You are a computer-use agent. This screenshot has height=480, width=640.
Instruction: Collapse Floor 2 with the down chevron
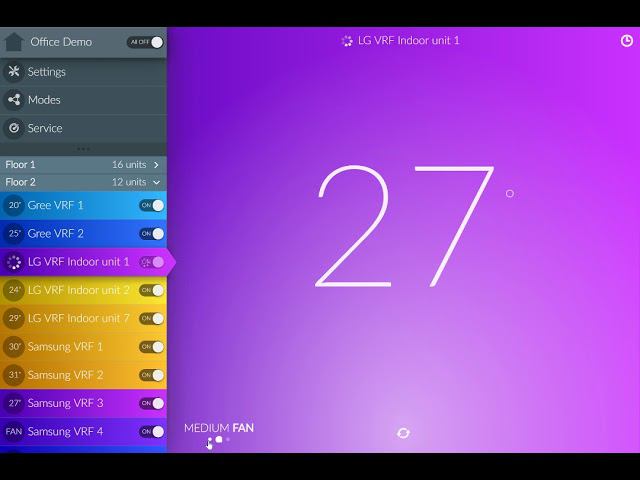(156, 182)
